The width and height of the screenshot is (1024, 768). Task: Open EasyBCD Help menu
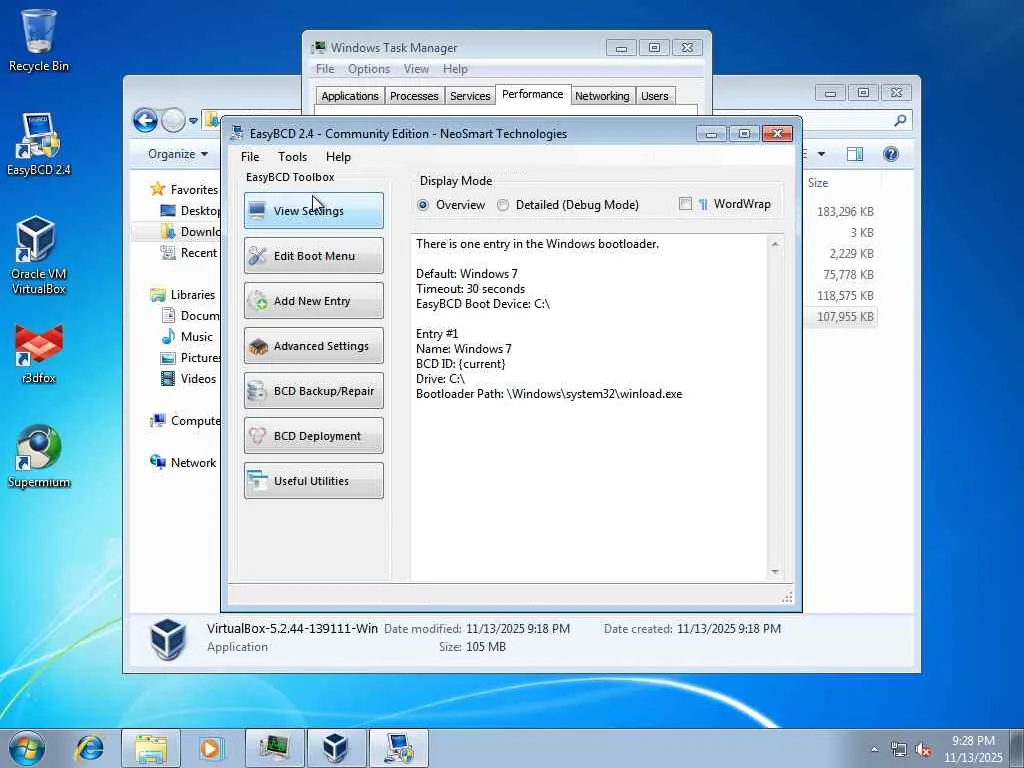tap(338, 157)
